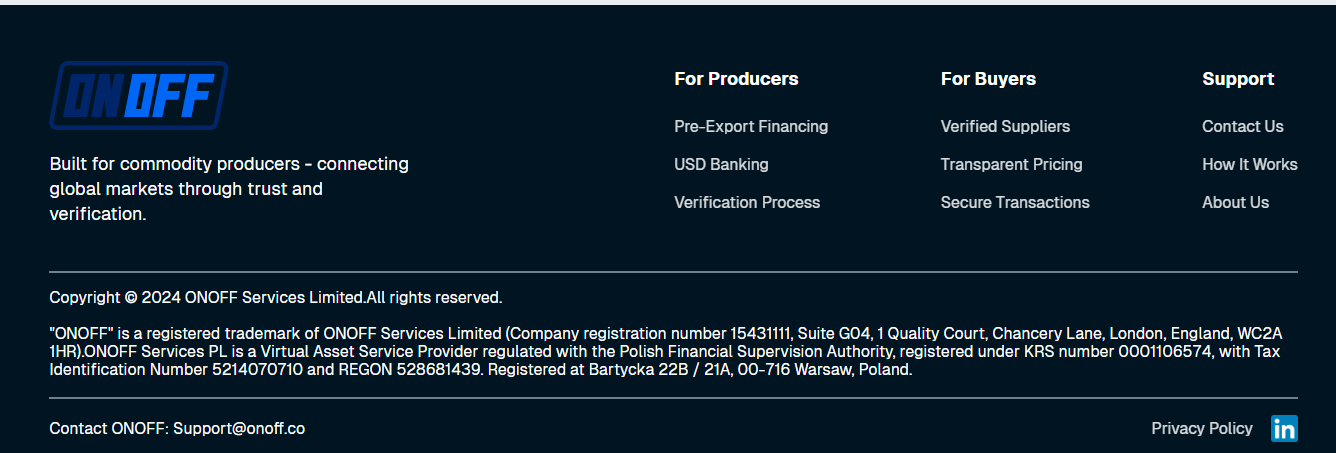Click the Copyright 2024 ONOFF text
Screen dimensions: 1336x453
(275, 297)
